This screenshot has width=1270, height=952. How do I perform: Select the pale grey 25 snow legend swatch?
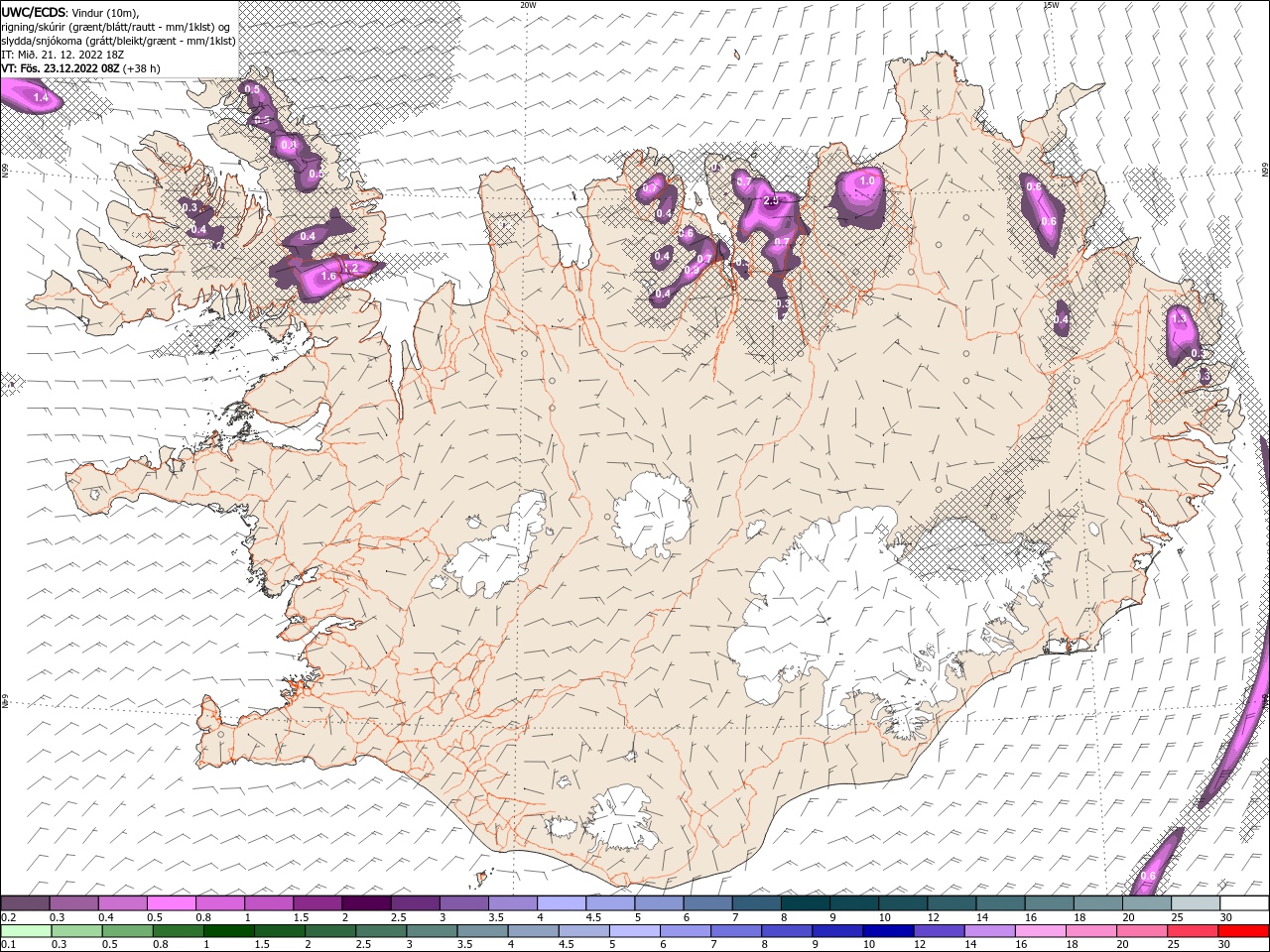(x=1196, y=902)
